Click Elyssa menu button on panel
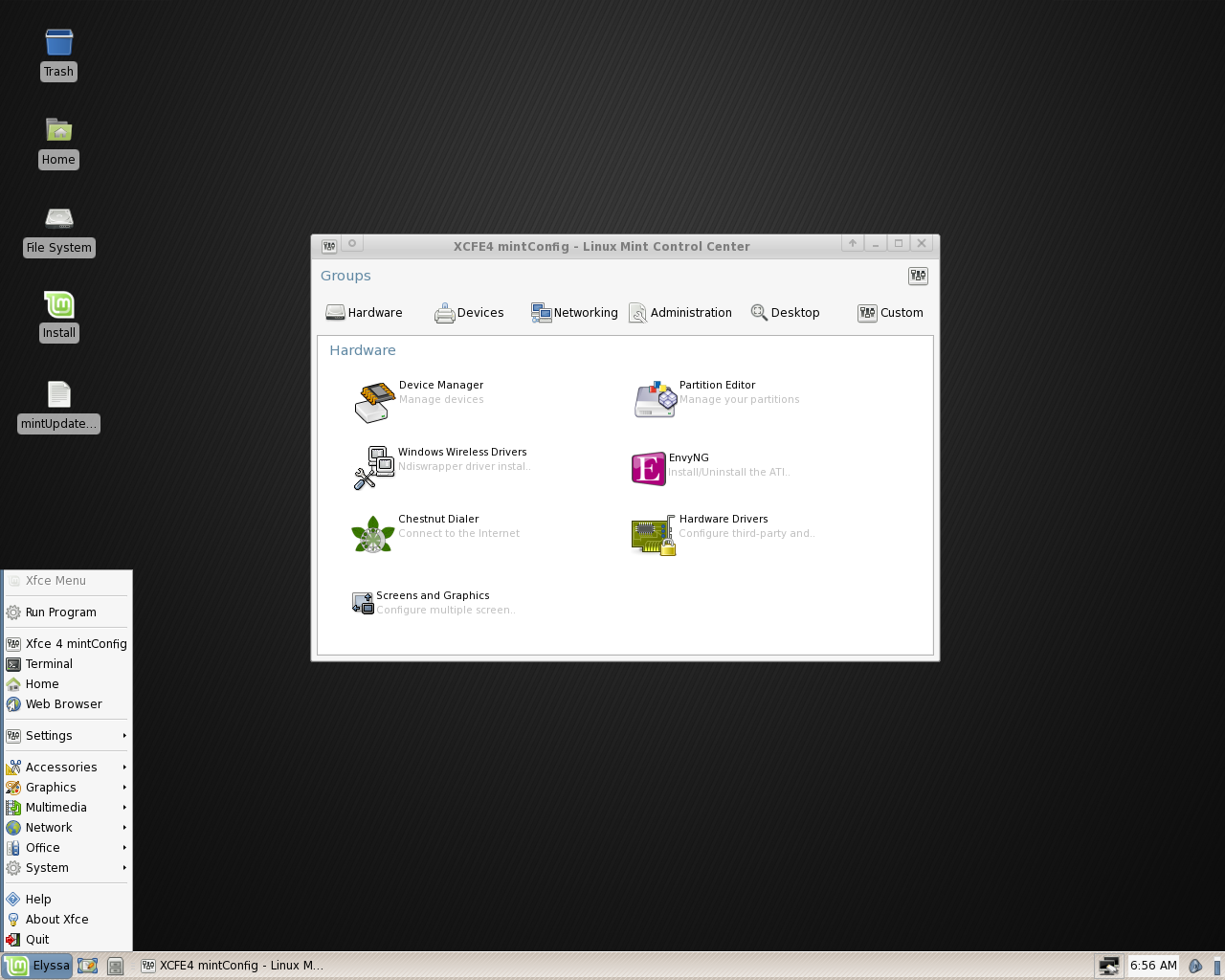The image size is (1225, 980). (36, 966)
